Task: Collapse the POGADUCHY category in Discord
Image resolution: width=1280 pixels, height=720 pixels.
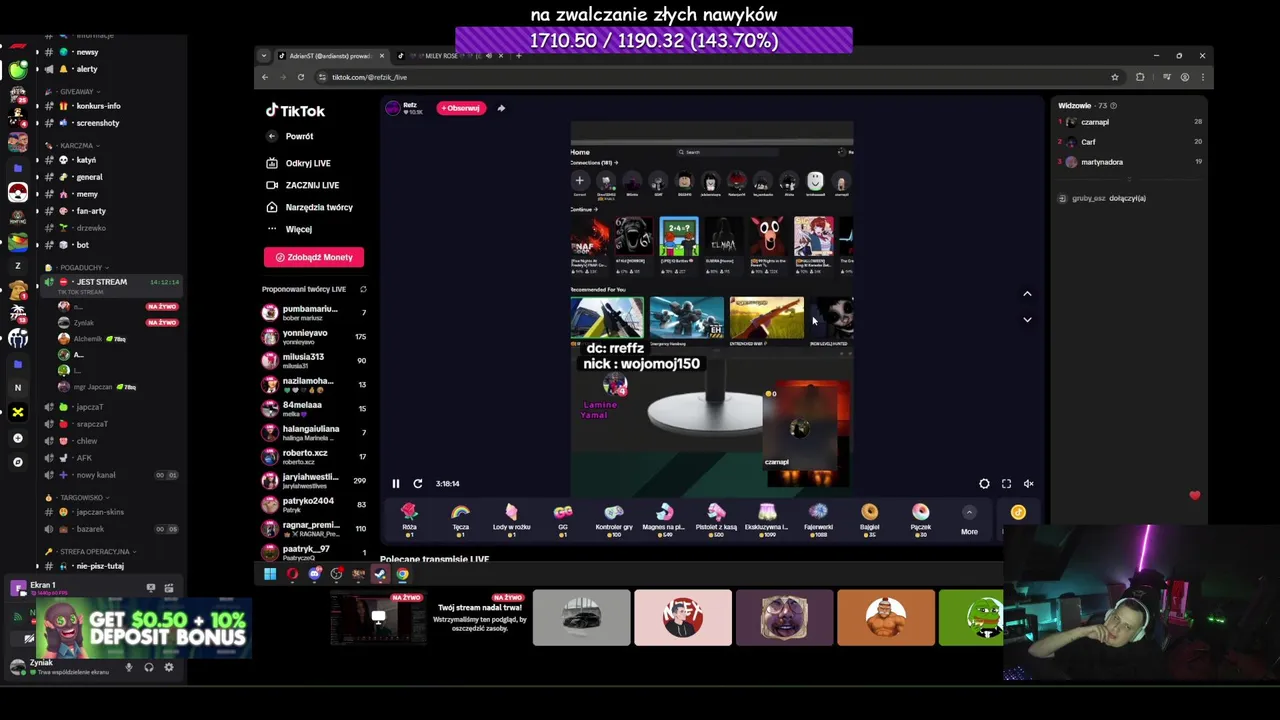Action: (82, 267)
